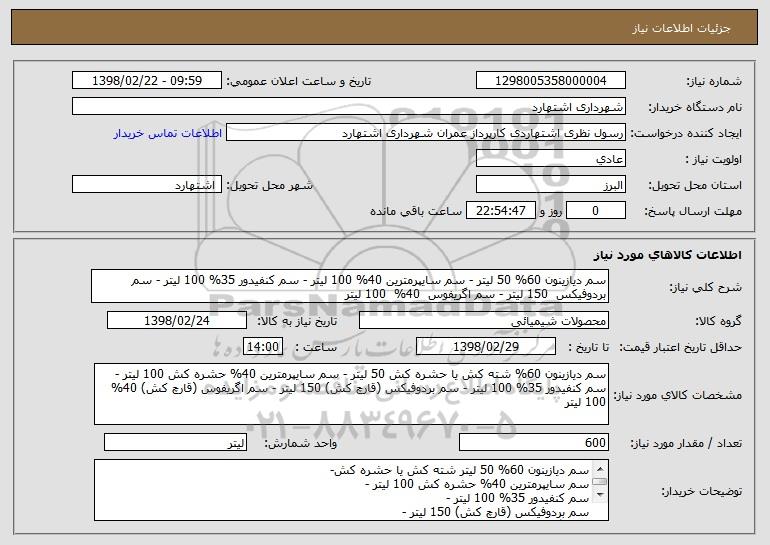The image size is (770, 545).
Task: Click the quantity field 600
Action: (534, 442)
